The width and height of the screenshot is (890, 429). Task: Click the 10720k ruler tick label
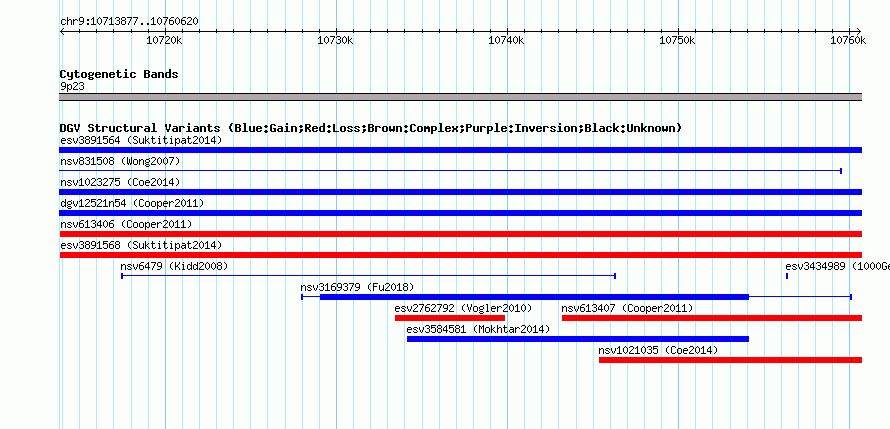pos(165,40)
